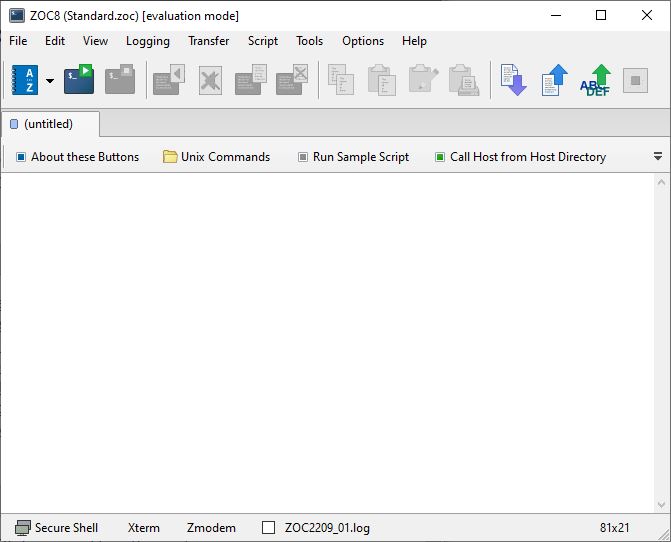Minimize the ZOC8 window

point(556,15)
